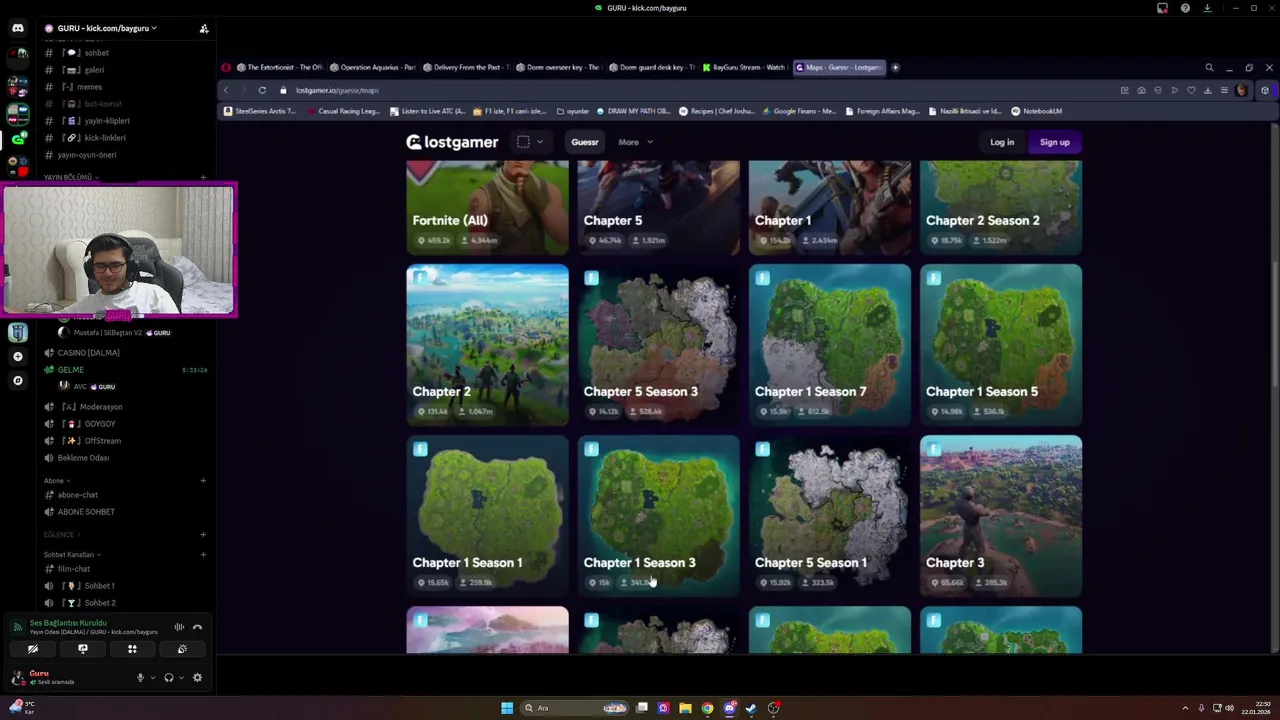Open Discord user settings gear

click(x=197, y=677)
